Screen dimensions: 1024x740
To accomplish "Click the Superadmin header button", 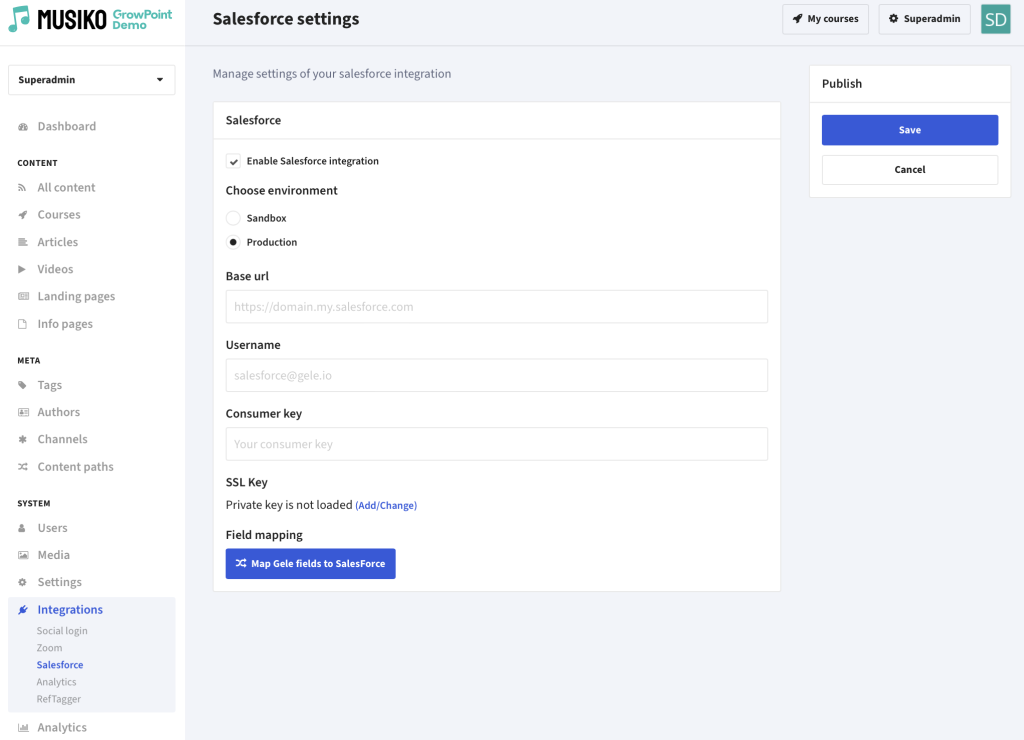I will (x=925, y=19).
